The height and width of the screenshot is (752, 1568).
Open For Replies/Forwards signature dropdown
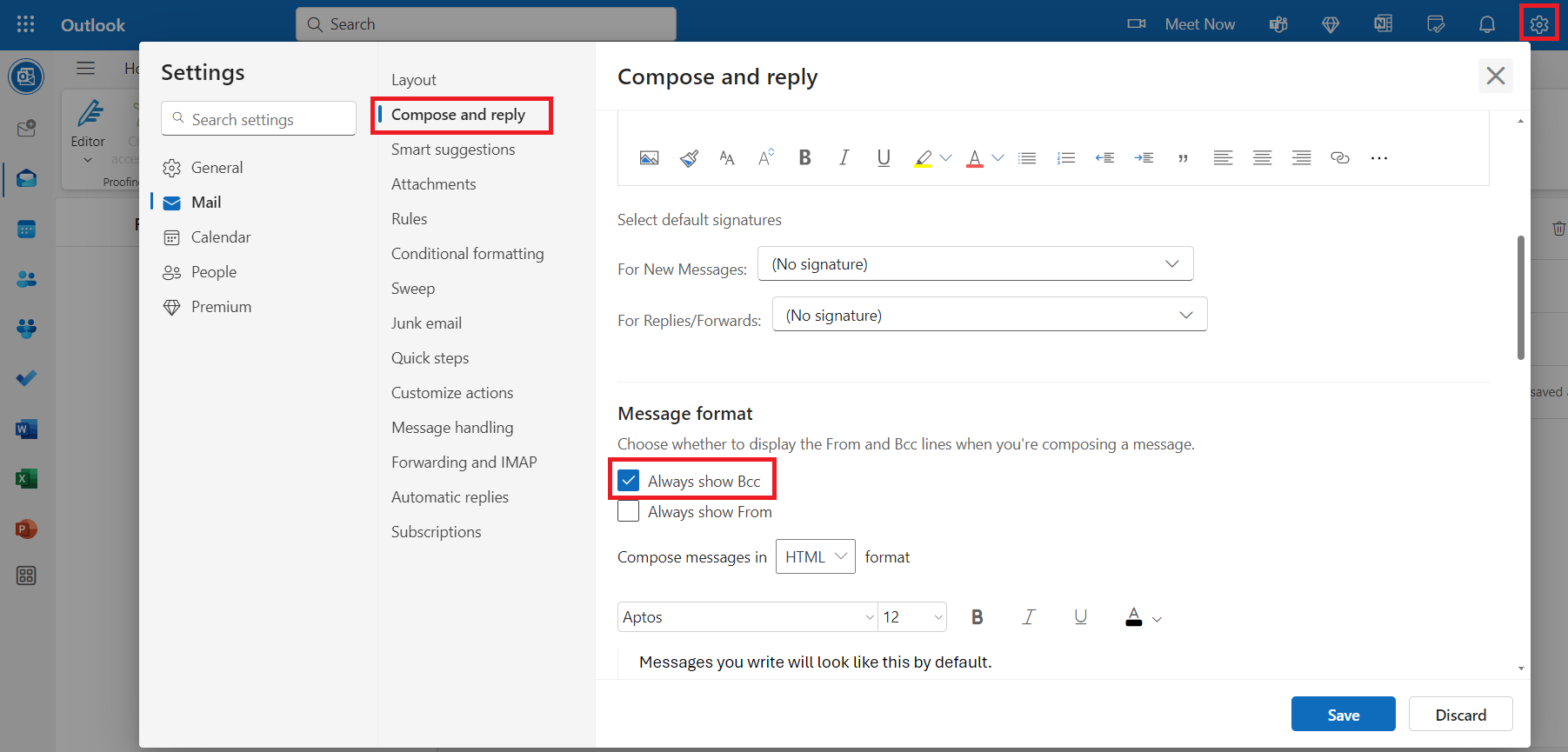pos(990,315)
